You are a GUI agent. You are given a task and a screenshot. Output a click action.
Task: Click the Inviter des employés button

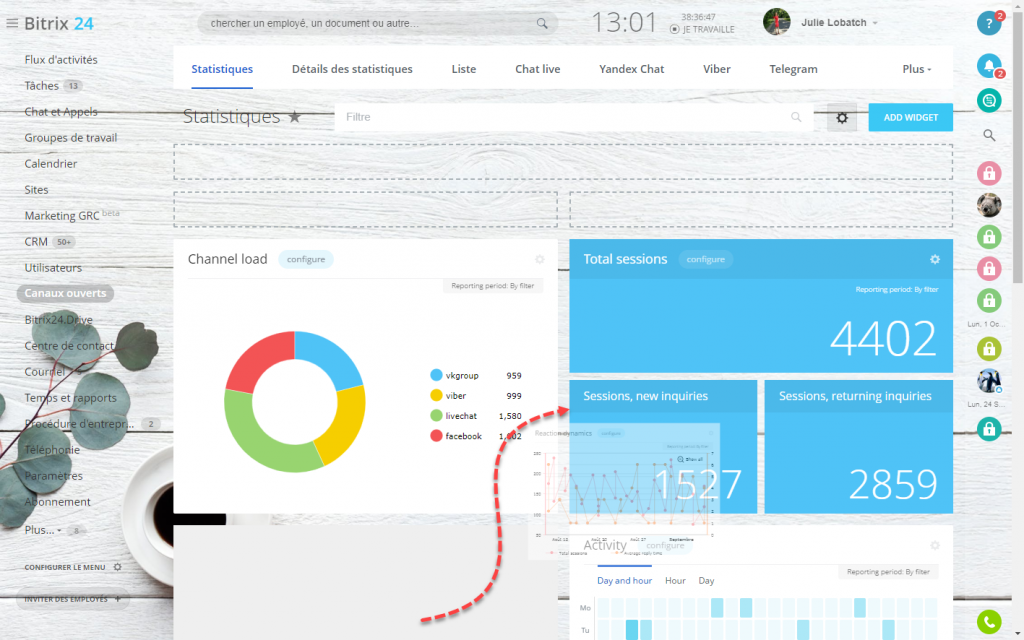[72, 599]
